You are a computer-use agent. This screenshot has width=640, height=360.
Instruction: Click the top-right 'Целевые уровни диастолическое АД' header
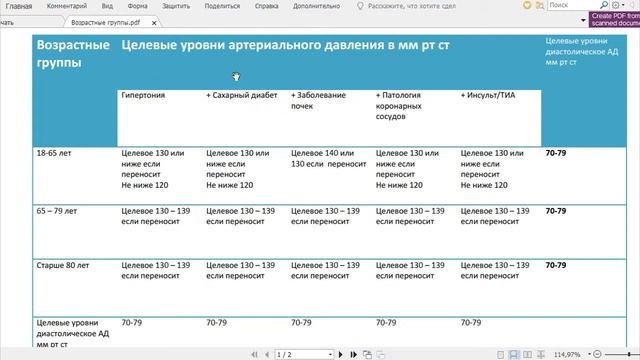582,51
